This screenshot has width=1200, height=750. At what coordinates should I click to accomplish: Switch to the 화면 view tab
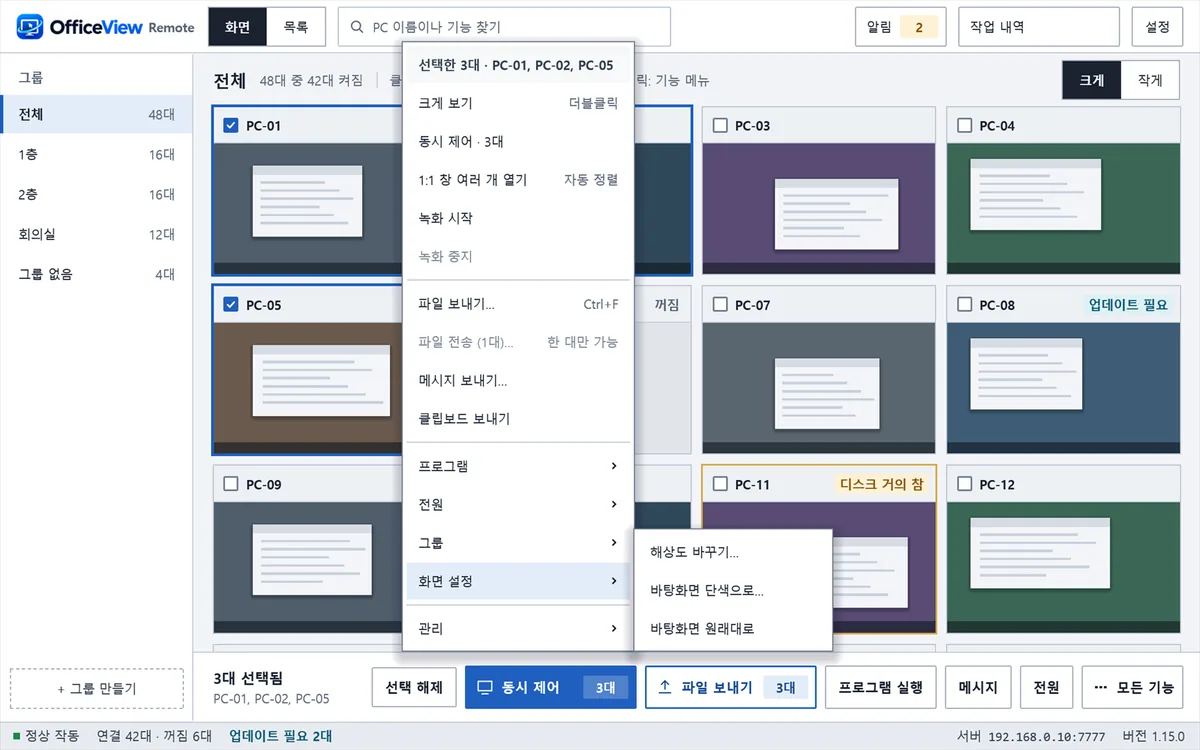(x=238, y=27)
